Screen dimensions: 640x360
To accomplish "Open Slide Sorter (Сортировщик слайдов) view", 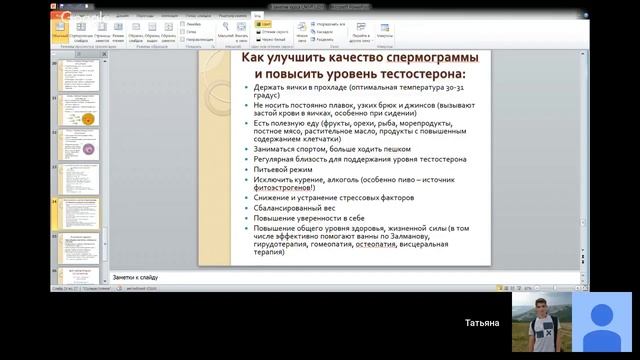I will (x=81, y=32).
